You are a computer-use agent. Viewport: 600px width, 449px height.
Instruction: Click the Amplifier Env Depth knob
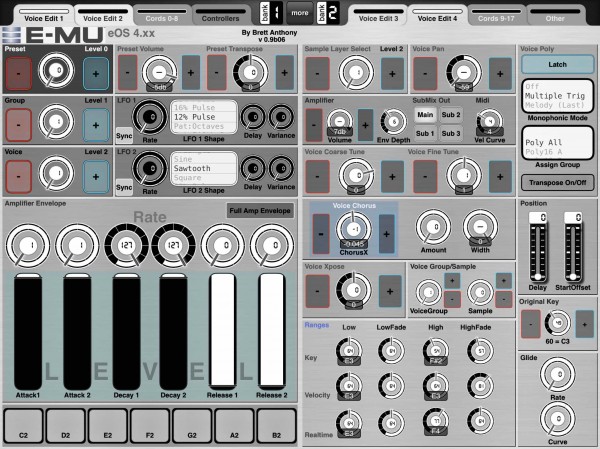pos(393,122)
